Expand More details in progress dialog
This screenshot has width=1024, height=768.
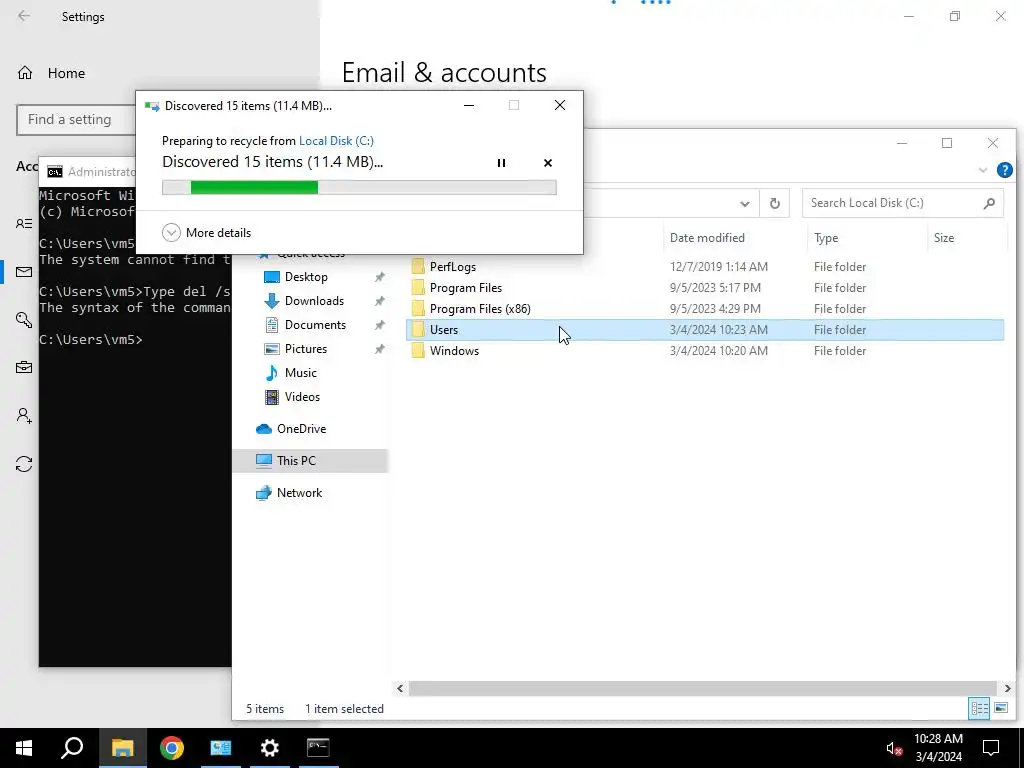tap(206, 232)
